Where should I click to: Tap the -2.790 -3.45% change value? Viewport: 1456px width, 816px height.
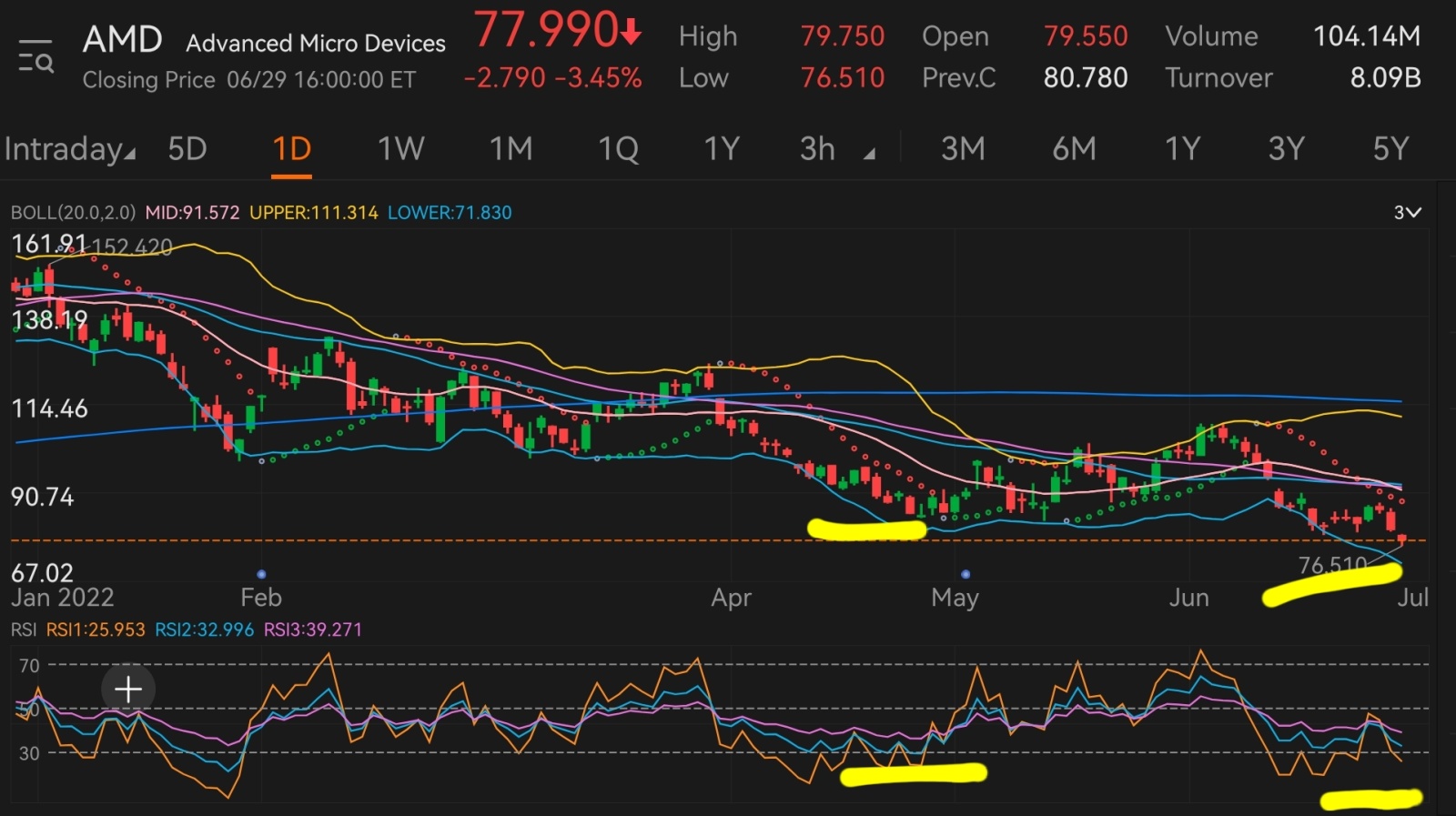click(x=552, y=78)
